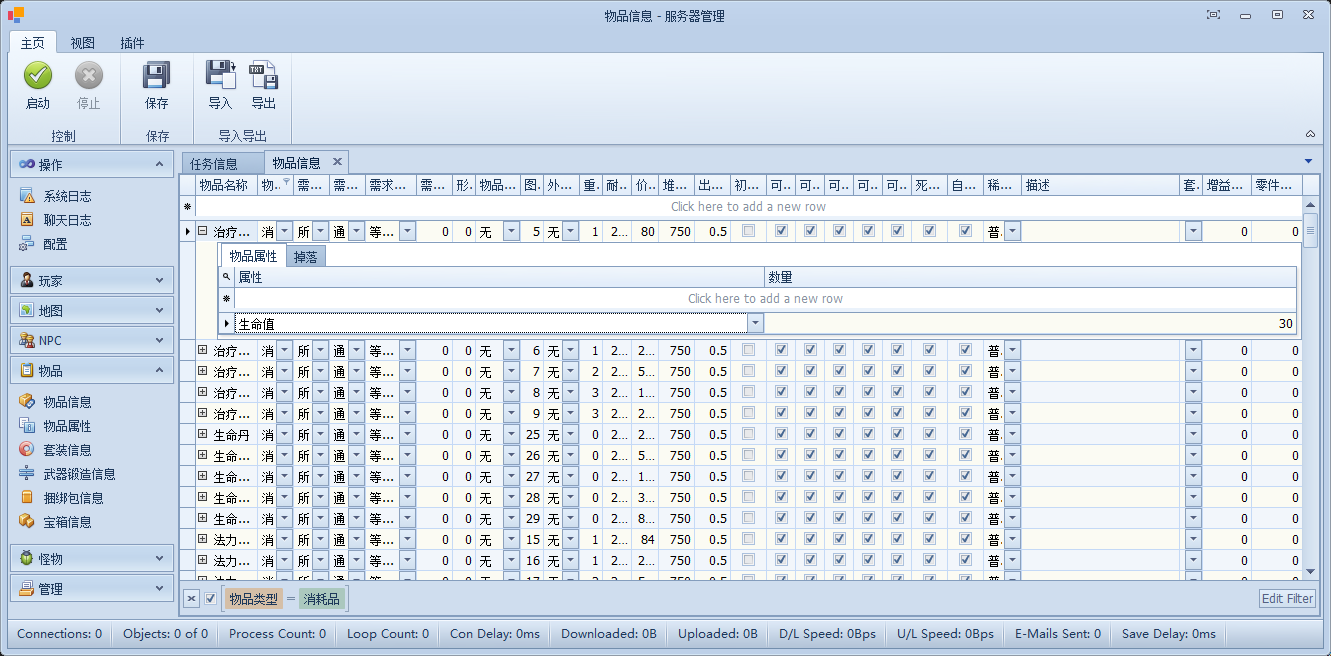Screen dimensions: 1331x656
Task: Switch to the 掉落 sub-tab
Action: [x=306, y=257]
